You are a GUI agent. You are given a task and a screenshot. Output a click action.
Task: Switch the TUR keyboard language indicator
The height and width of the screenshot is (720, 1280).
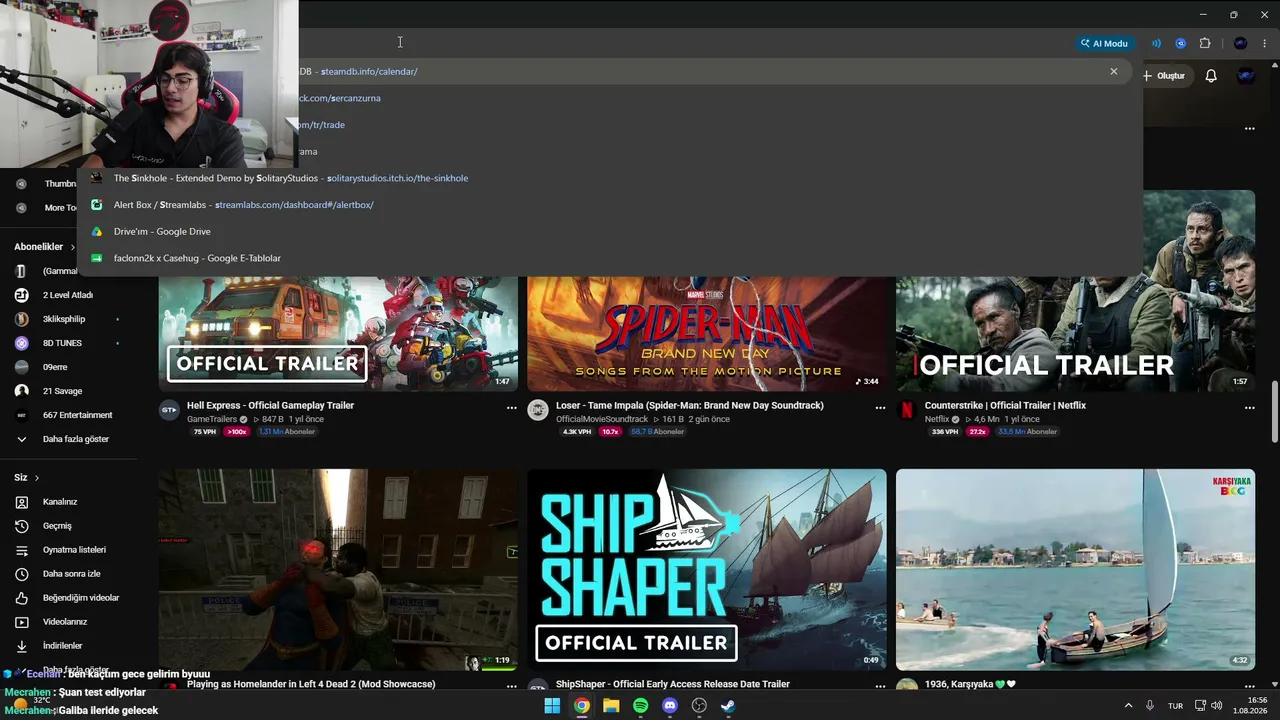point(1176,706)
